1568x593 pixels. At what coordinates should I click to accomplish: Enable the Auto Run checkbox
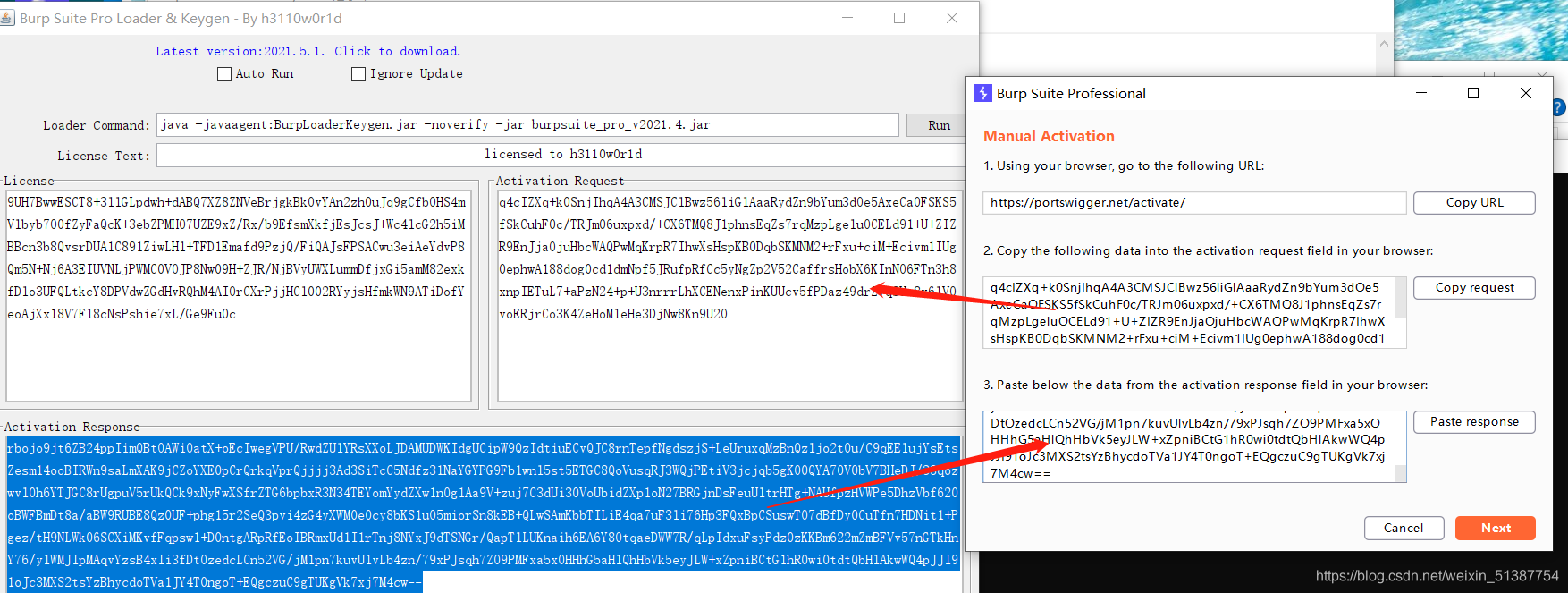(x=224, y=74)
